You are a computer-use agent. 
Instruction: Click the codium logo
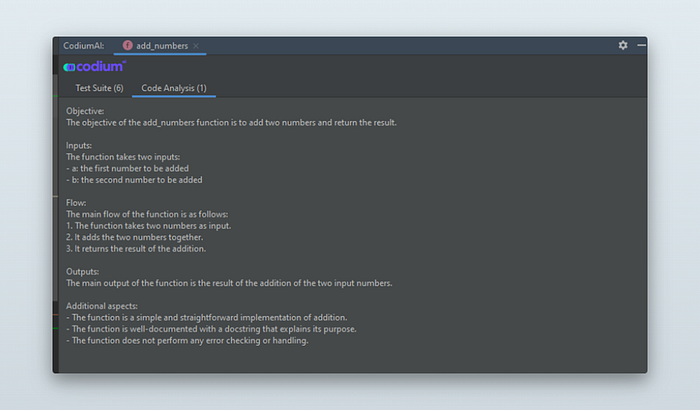tap(95, 67)
